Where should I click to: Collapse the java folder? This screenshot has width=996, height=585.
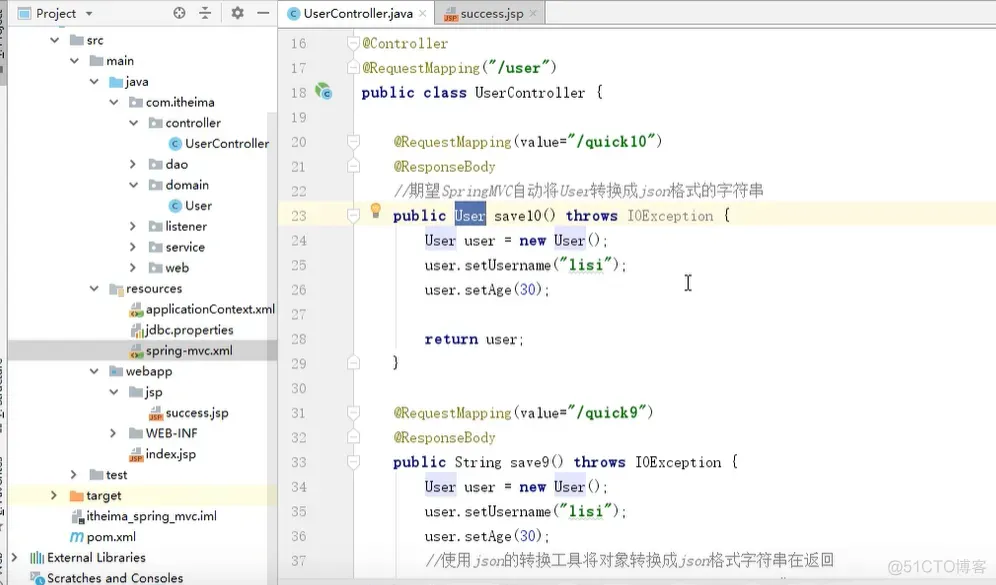94,81
